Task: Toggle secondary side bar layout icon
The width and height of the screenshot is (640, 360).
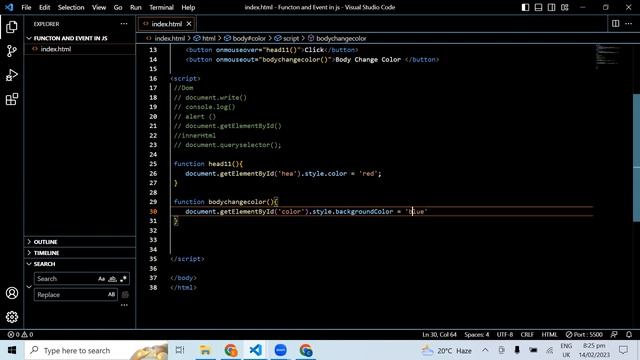Action: pos(551,7)
